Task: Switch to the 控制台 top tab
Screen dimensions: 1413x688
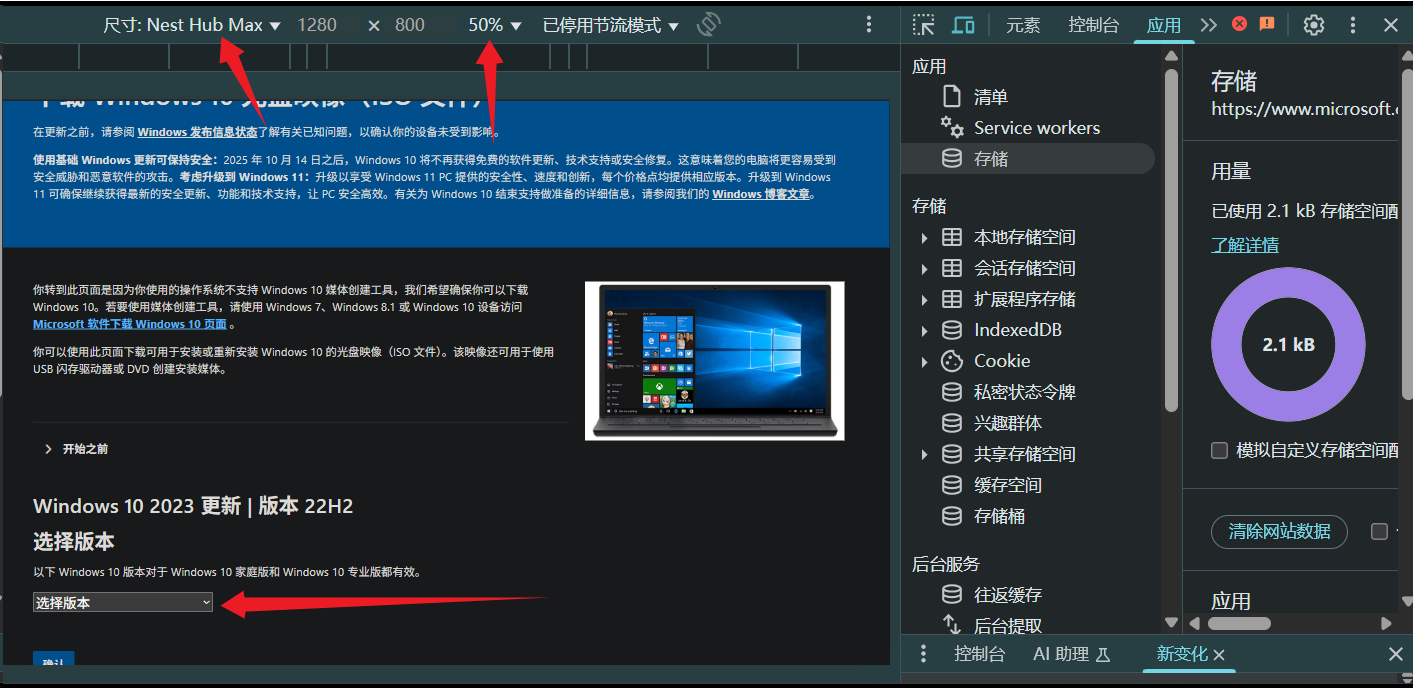Action: click(1093, 25)
